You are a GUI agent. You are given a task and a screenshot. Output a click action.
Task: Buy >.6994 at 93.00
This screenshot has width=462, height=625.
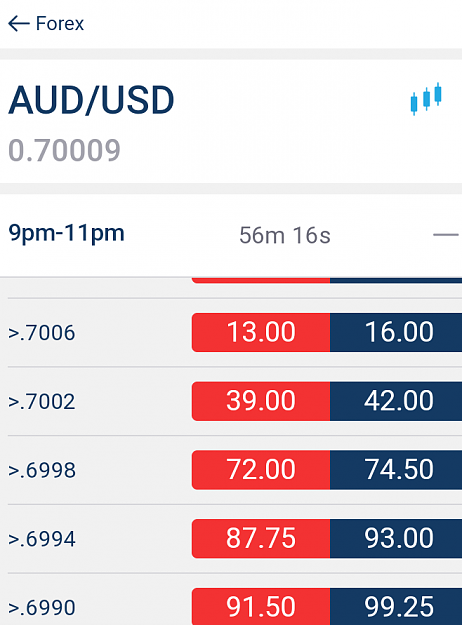pyautogui.click(x=396, y=539)
